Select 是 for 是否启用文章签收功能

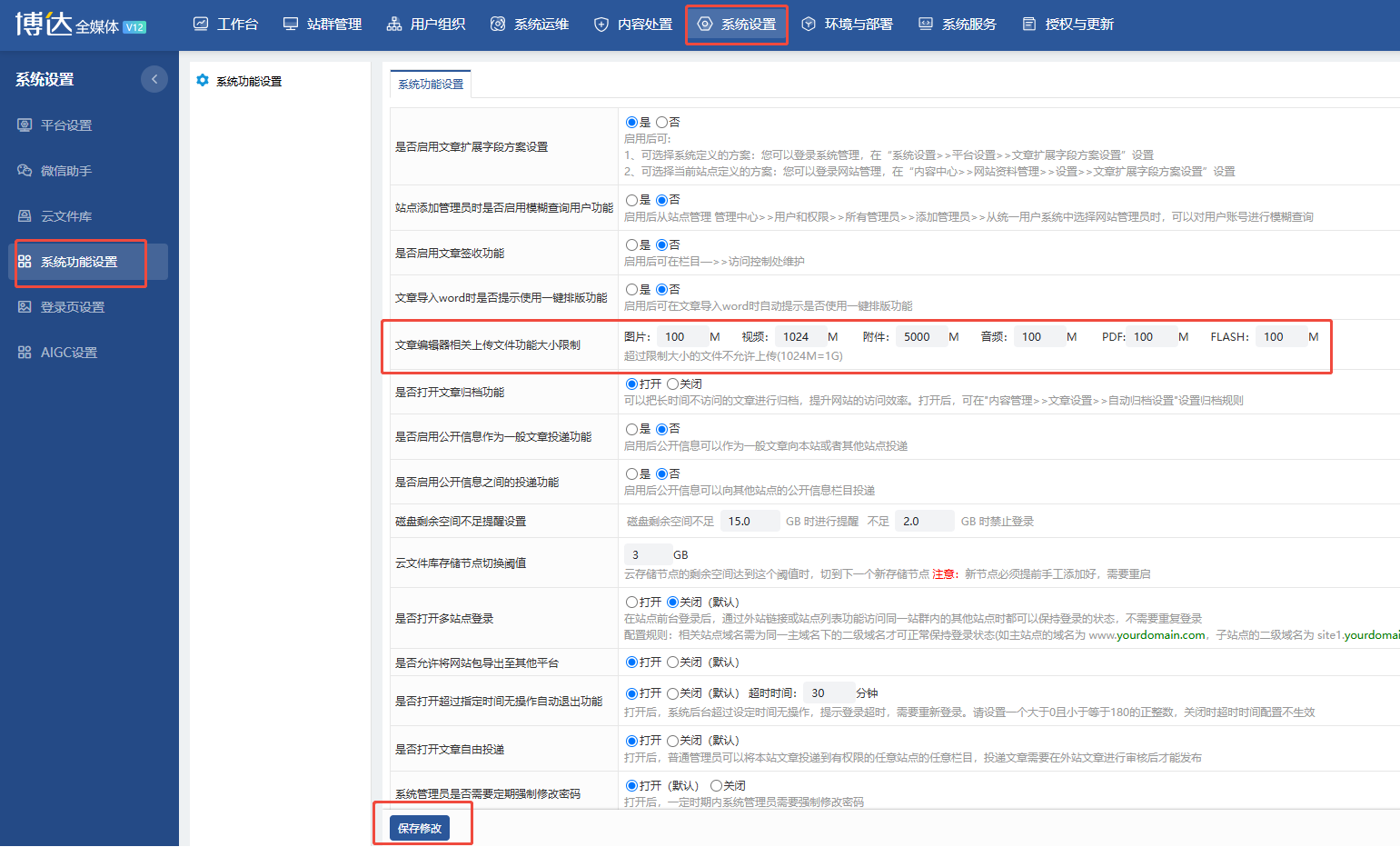(x=631, y=244)
